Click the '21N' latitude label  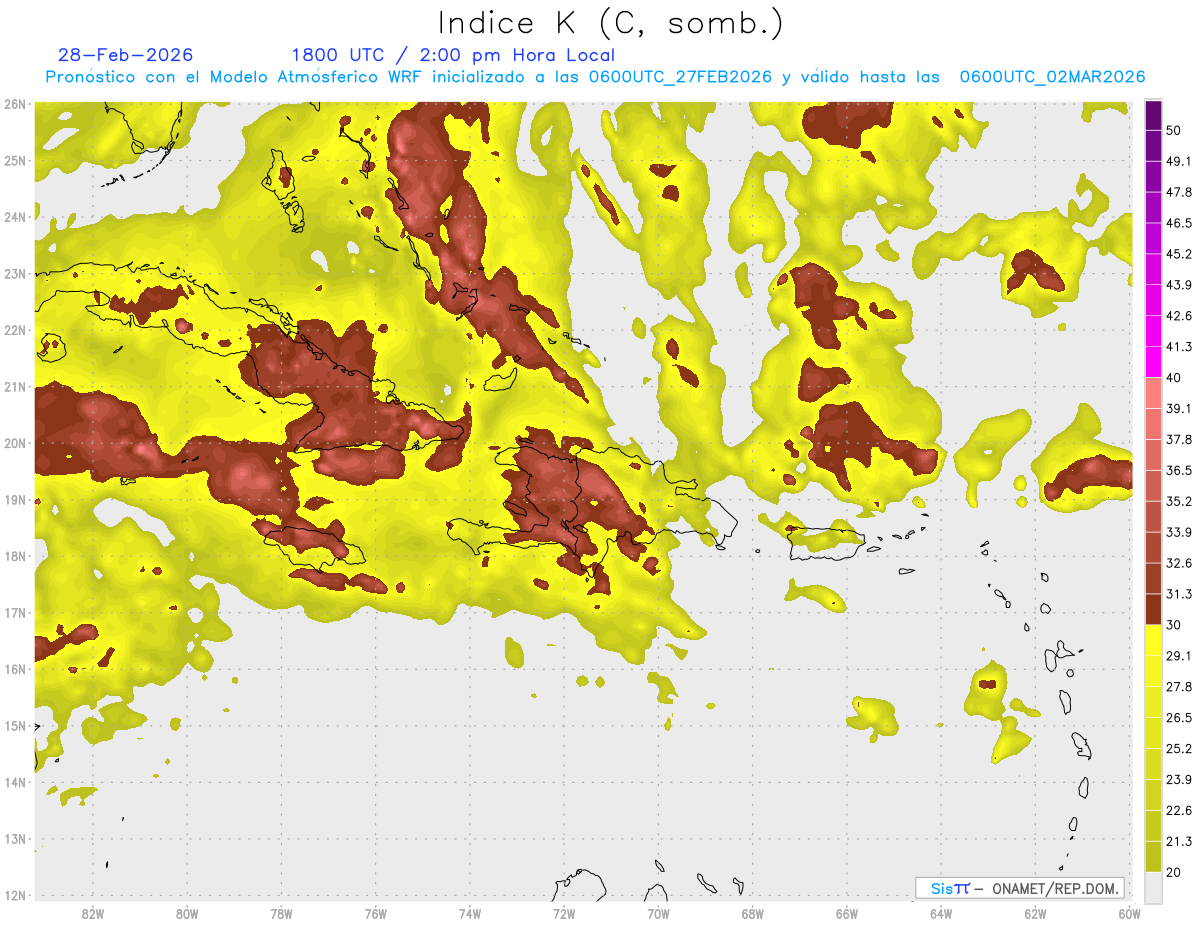tap(15, 387)
